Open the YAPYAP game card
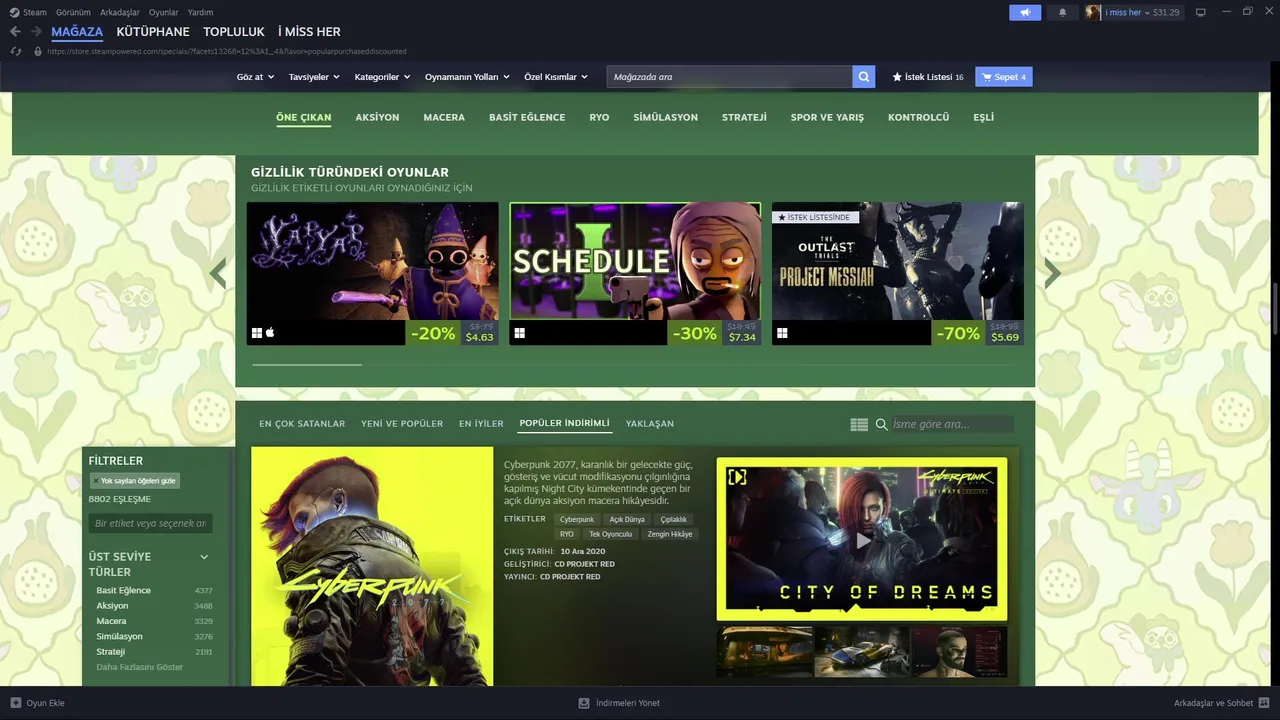Image resolution: width=1280 pixels, height=720 pixels. pyautogui.click(x=373, y=274)
